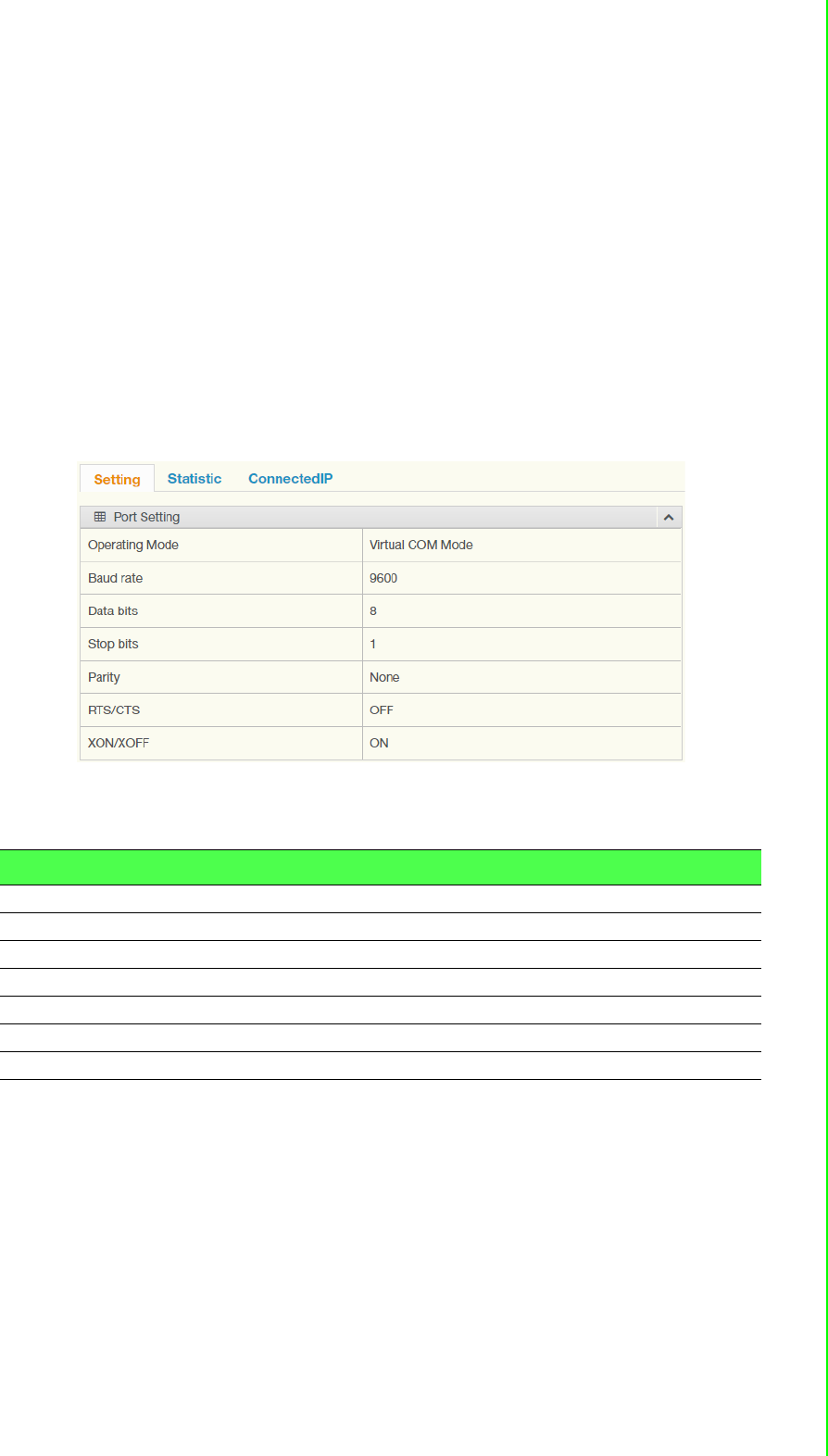This screenshot has width=828, height=1456.
Task: Open the Statistic tab
Action: tap(194, 479)
